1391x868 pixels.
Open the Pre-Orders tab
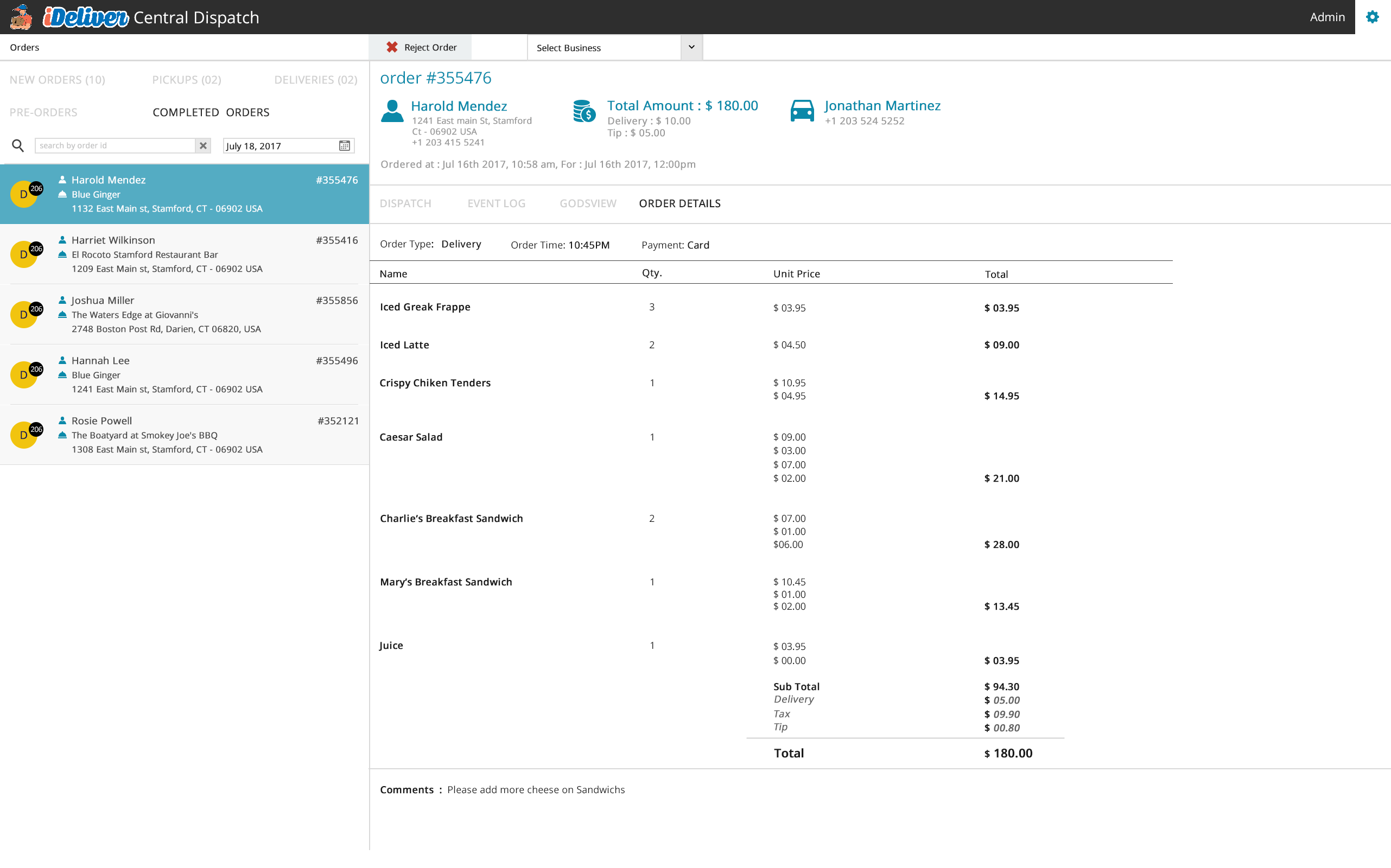[43, 112]
